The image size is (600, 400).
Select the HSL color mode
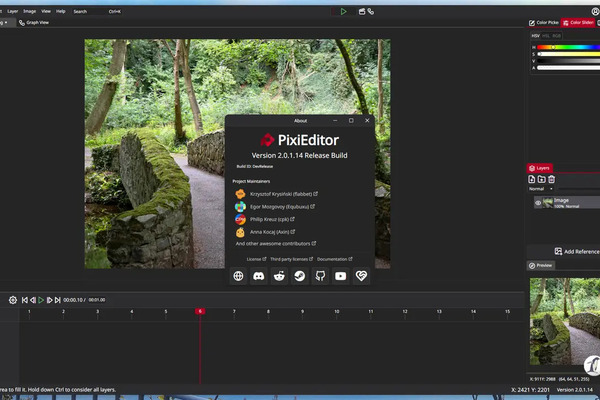pos(546,36)
